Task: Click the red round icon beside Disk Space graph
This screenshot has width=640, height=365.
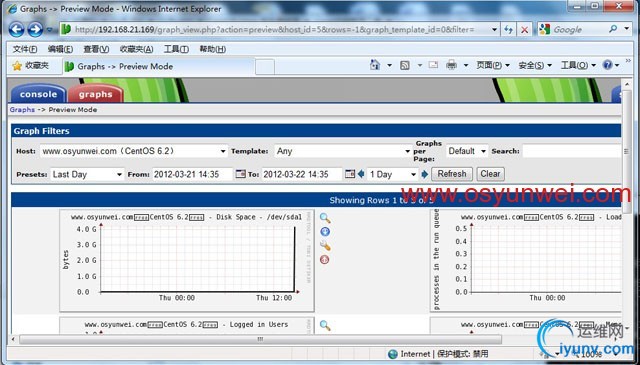Action: [x=324, y=260]
